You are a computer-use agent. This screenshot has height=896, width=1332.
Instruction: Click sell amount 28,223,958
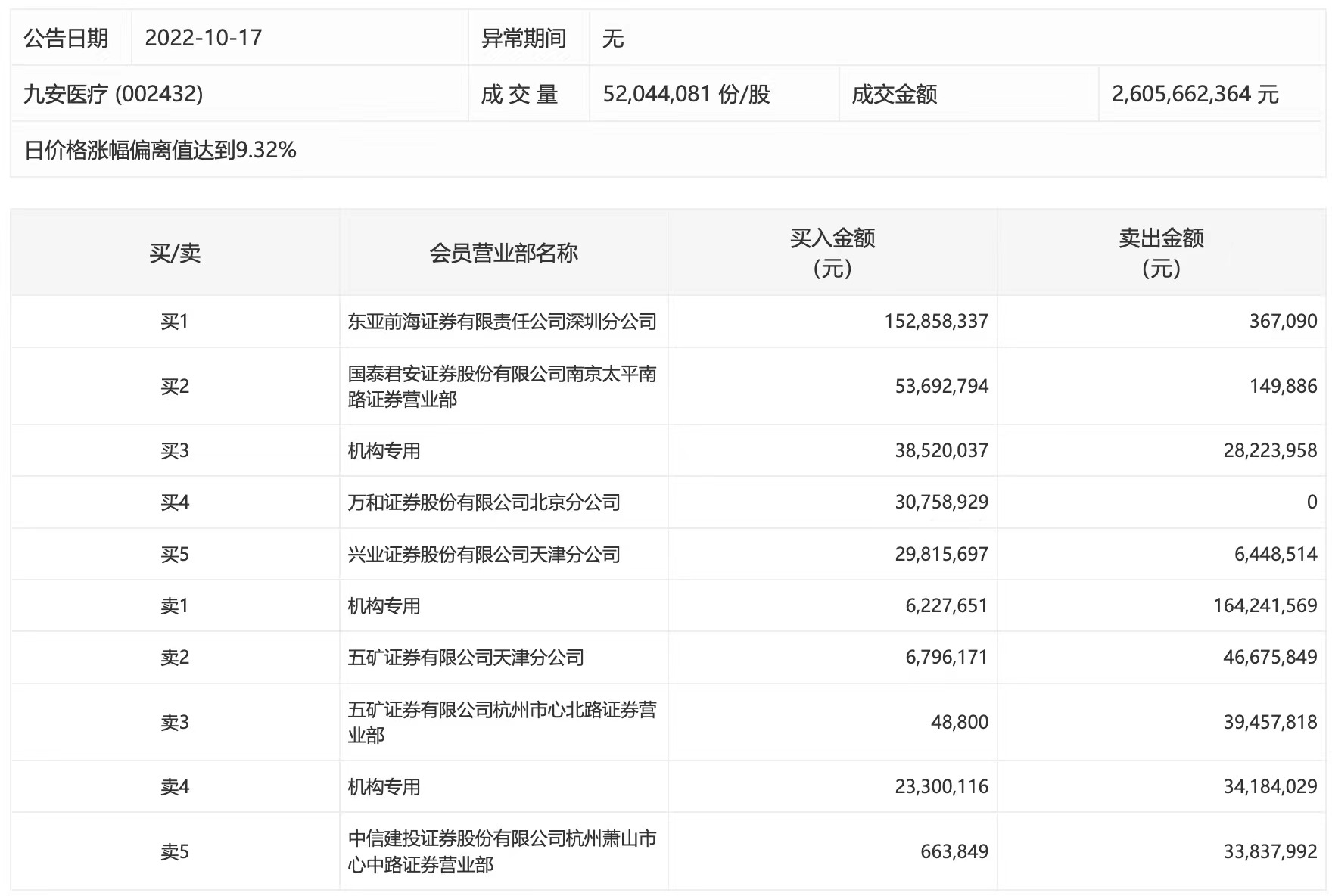pos(1270,450)
